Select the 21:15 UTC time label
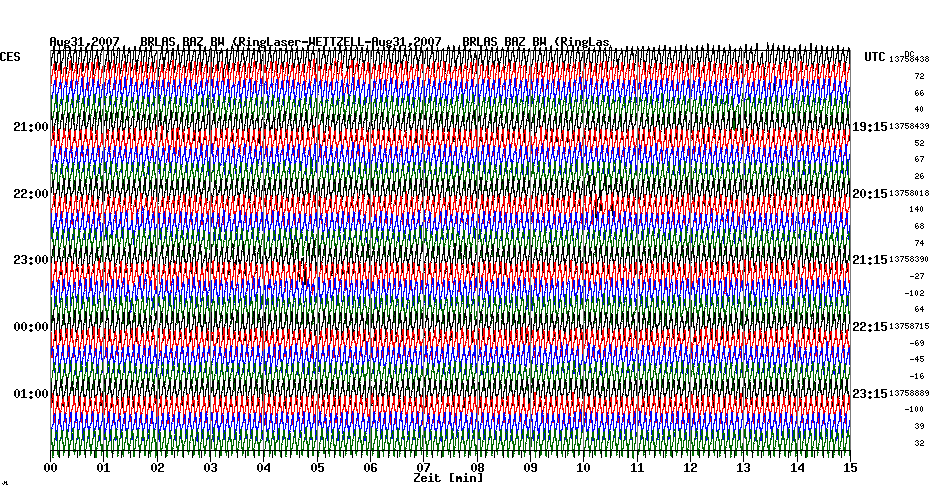This screenshot has height=494, width=930. click(x=870, y=260)
